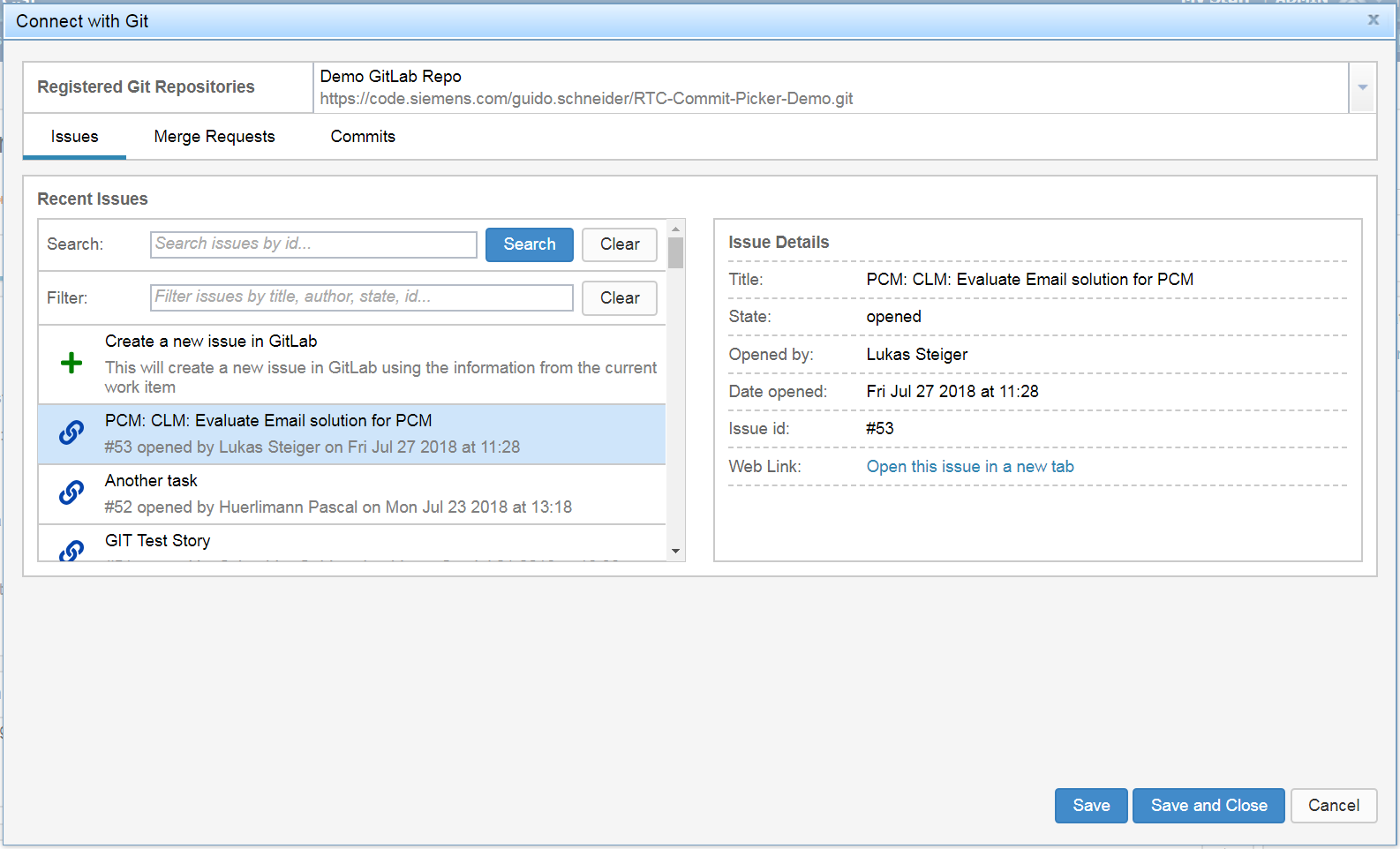Select the 'GIT Test Story' issue row
1400x849 pixels.
[352, 543]
